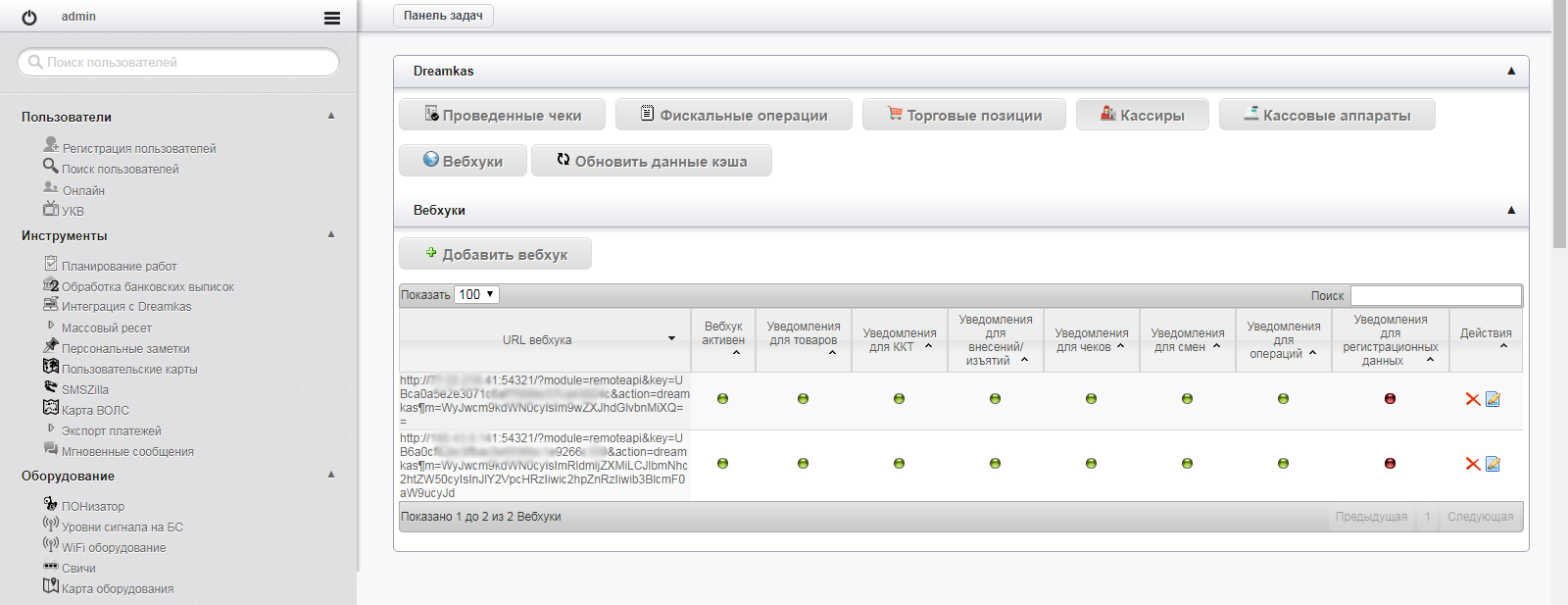Image resolution: width=1568 pixels, height=605 pixels.
Task: Click the Планирование работ icon
Action: [x=51, y=263]
